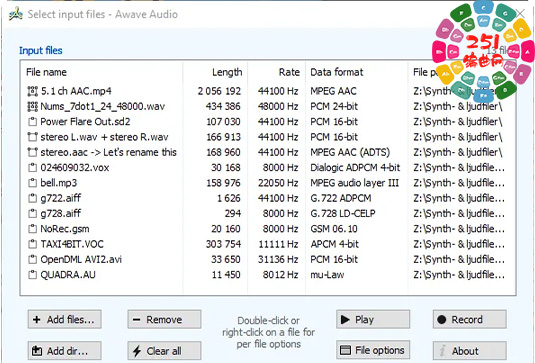The width and height of the screenshot is (535, 363).
Task: Click the file icon for TAXI4BIT.VOC
Action: [x=32, y=244]
